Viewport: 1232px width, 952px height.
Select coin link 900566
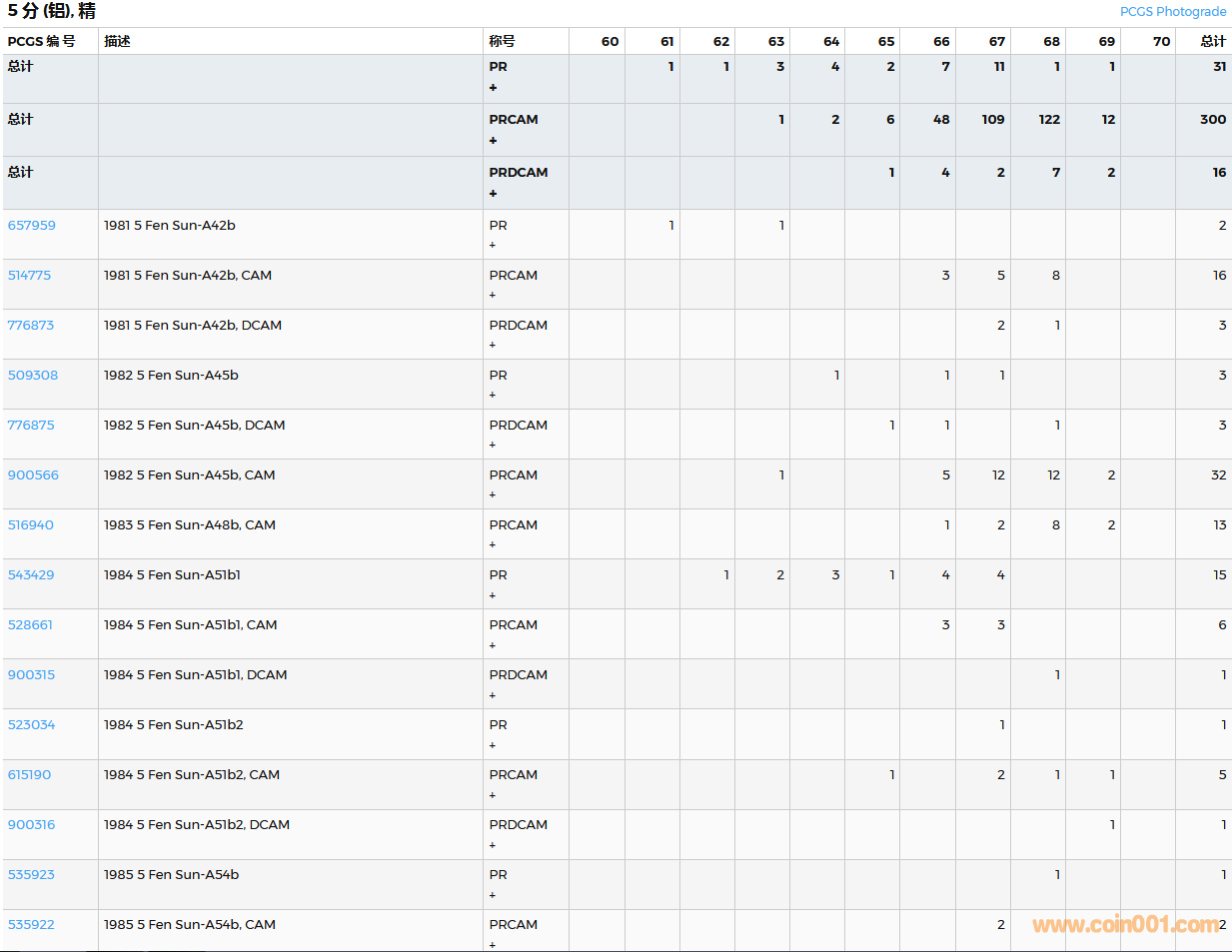[x=33, y=476]
